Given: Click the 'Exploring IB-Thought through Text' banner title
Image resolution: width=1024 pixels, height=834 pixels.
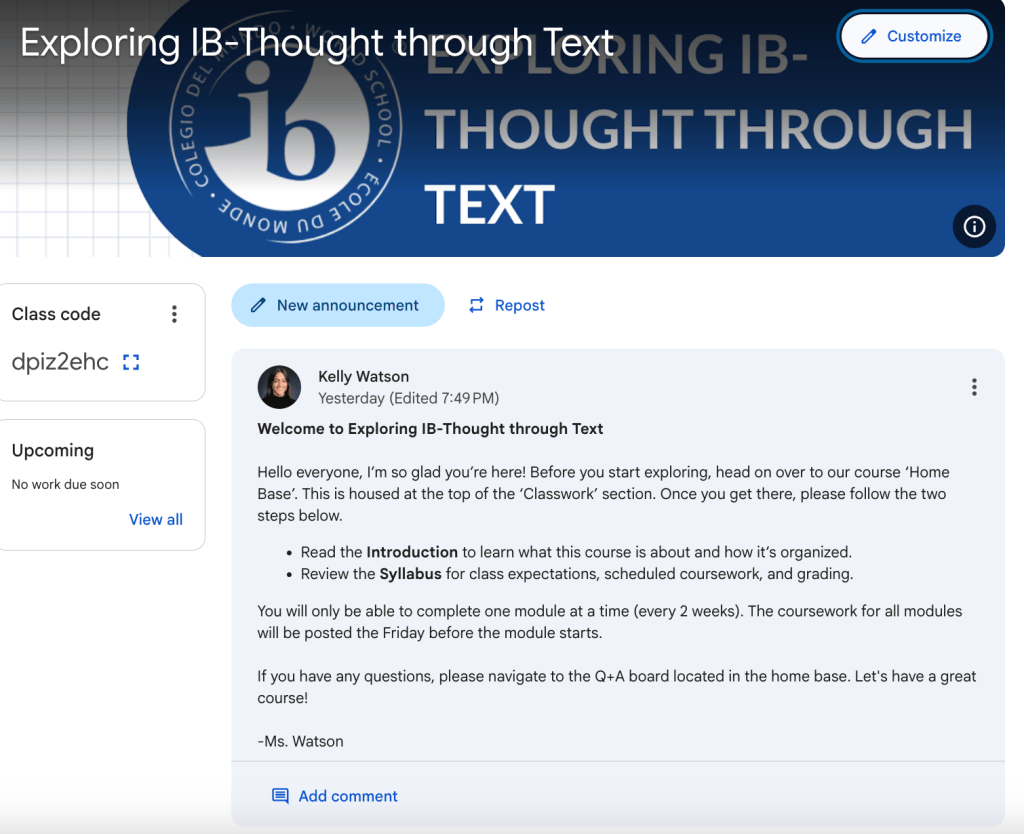Looking at the screenshot, I should pyautogui.click(x=317, y=43).
